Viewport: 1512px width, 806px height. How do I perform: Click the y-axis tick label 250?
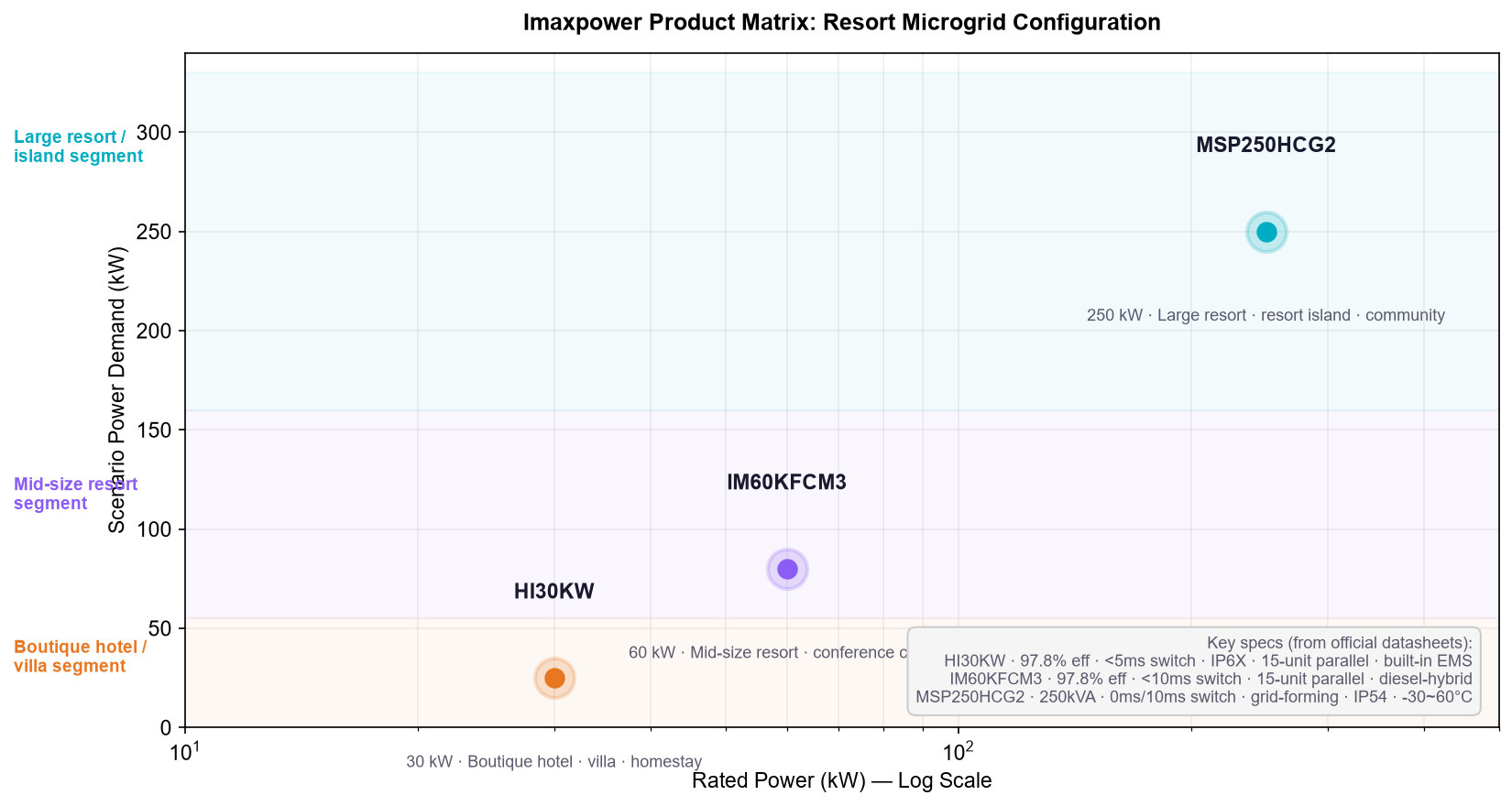pyautogui.click(x=154, y=233)
